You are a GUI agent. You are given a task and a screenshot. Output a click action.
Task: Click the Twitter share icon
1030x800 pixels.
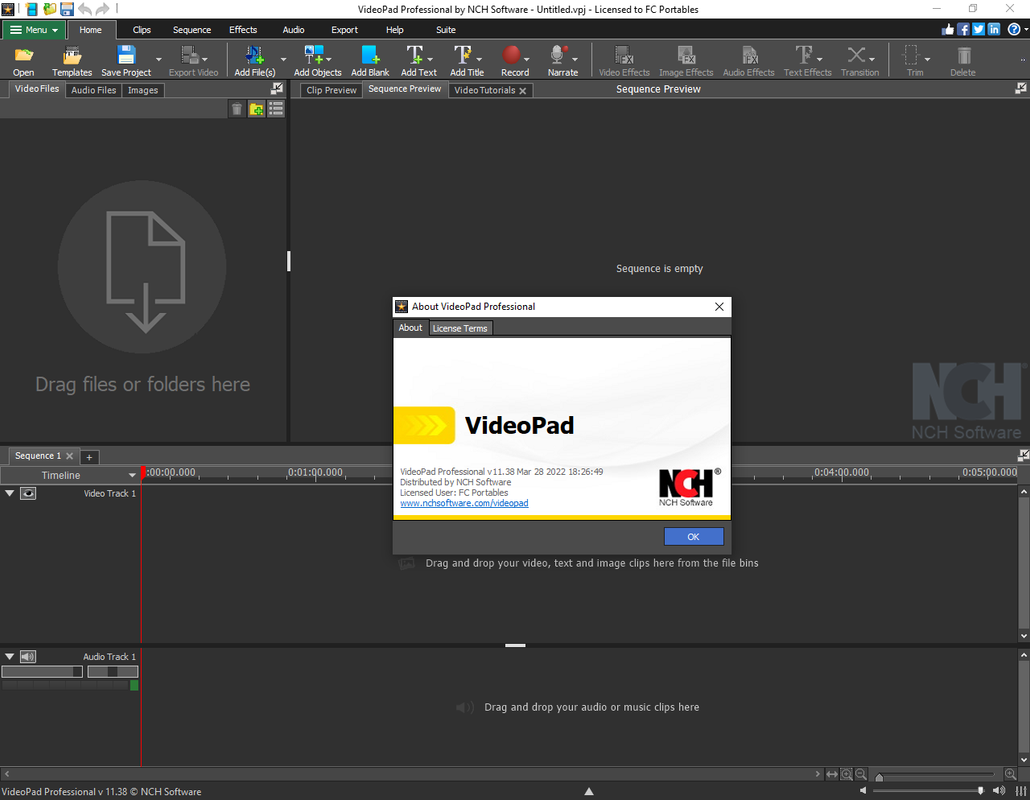pyautogui.click(x=978, y=29)
